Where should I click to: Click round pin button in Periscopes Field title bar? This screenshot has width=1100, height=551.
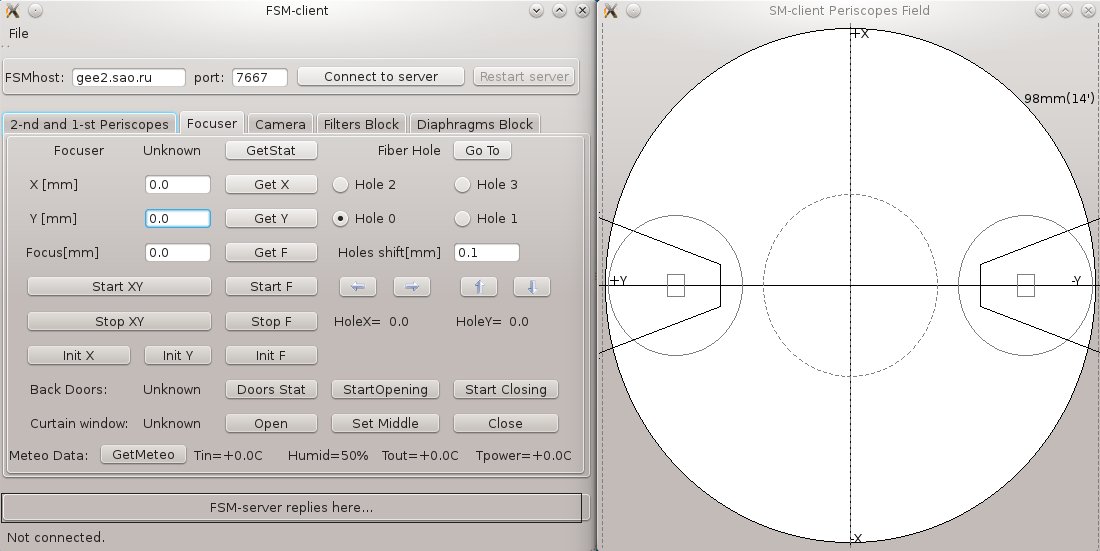click(x=633, y=11)
